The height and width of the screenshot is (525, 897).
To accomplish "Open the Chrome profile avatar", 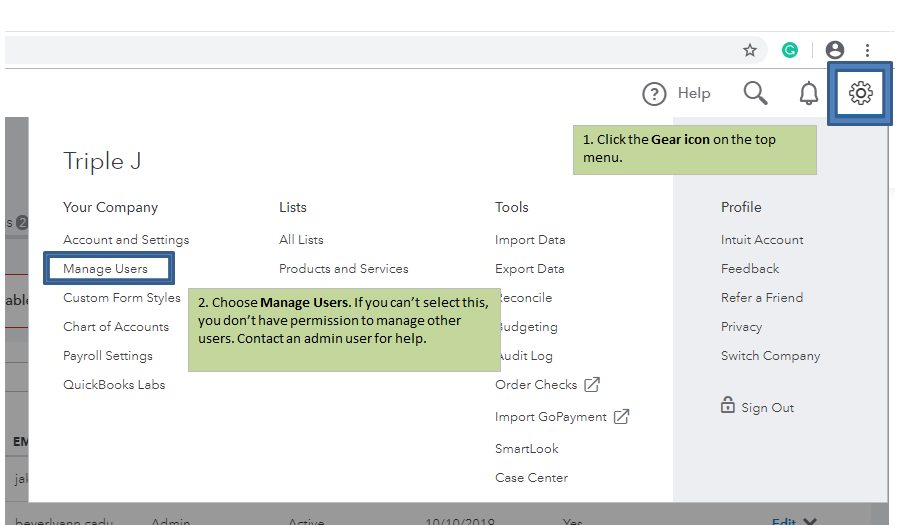I will point(835,50).
